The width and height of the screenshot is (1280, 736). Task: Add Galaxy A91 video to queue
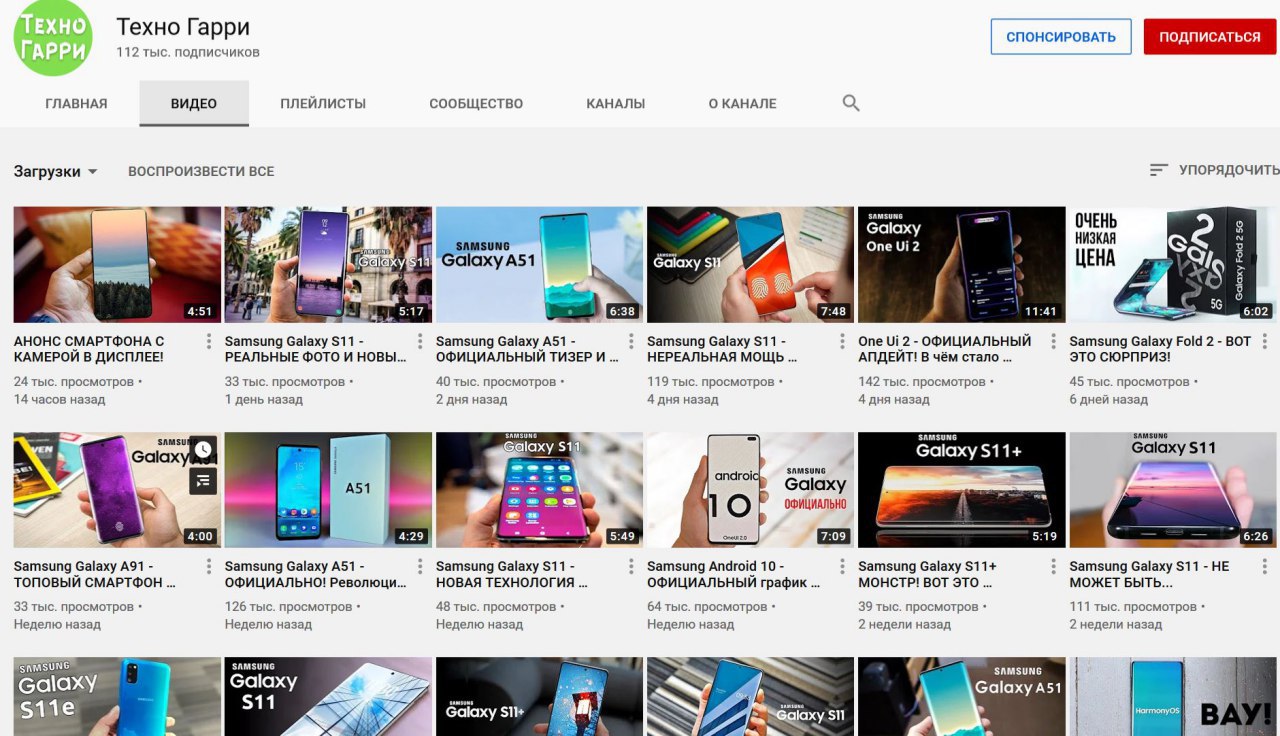[x=203, y=481]
